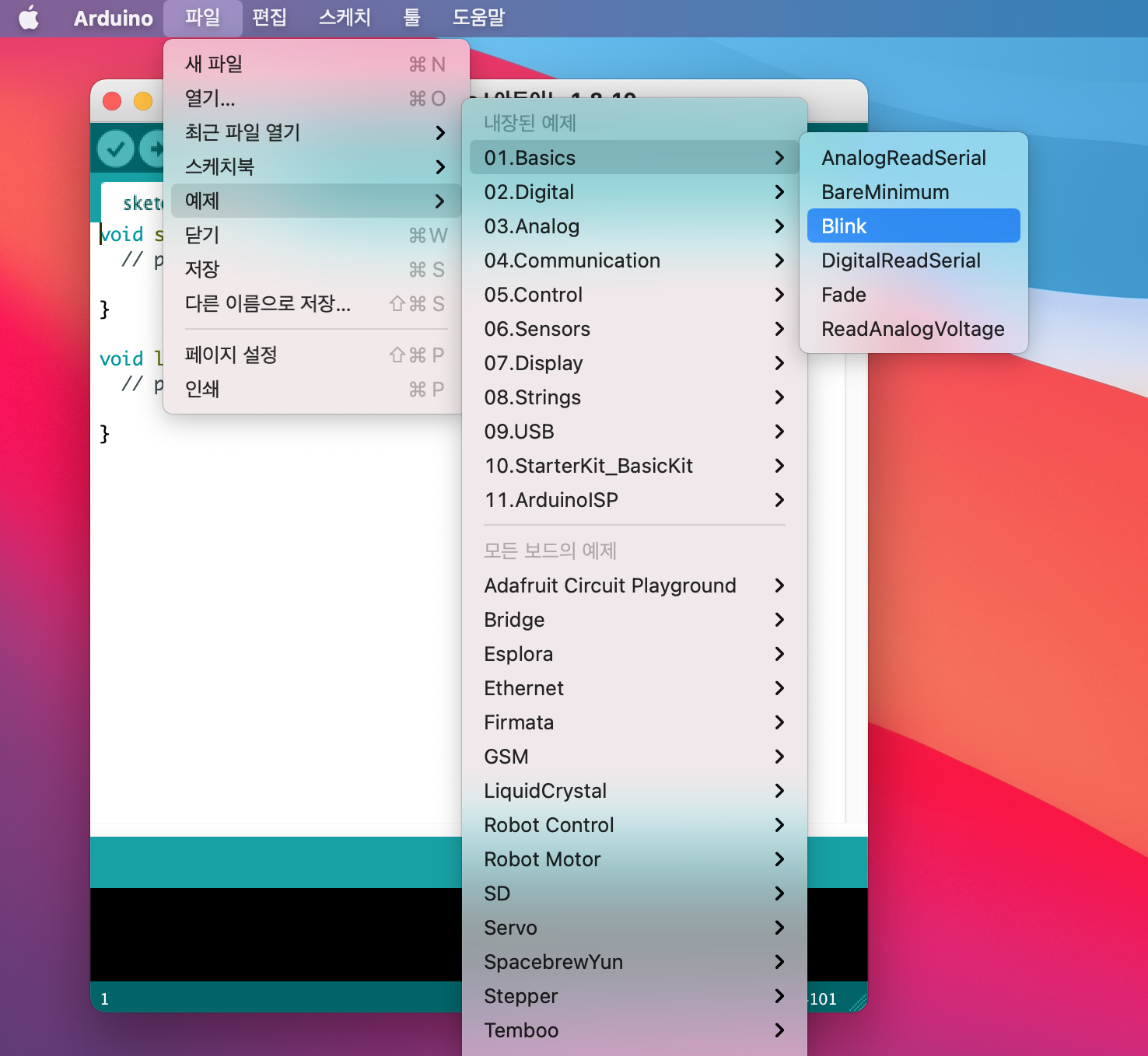Expand 10.StarterKit_BasicKit submenu
The image size is (1148, 1056).
pos(635,466)
